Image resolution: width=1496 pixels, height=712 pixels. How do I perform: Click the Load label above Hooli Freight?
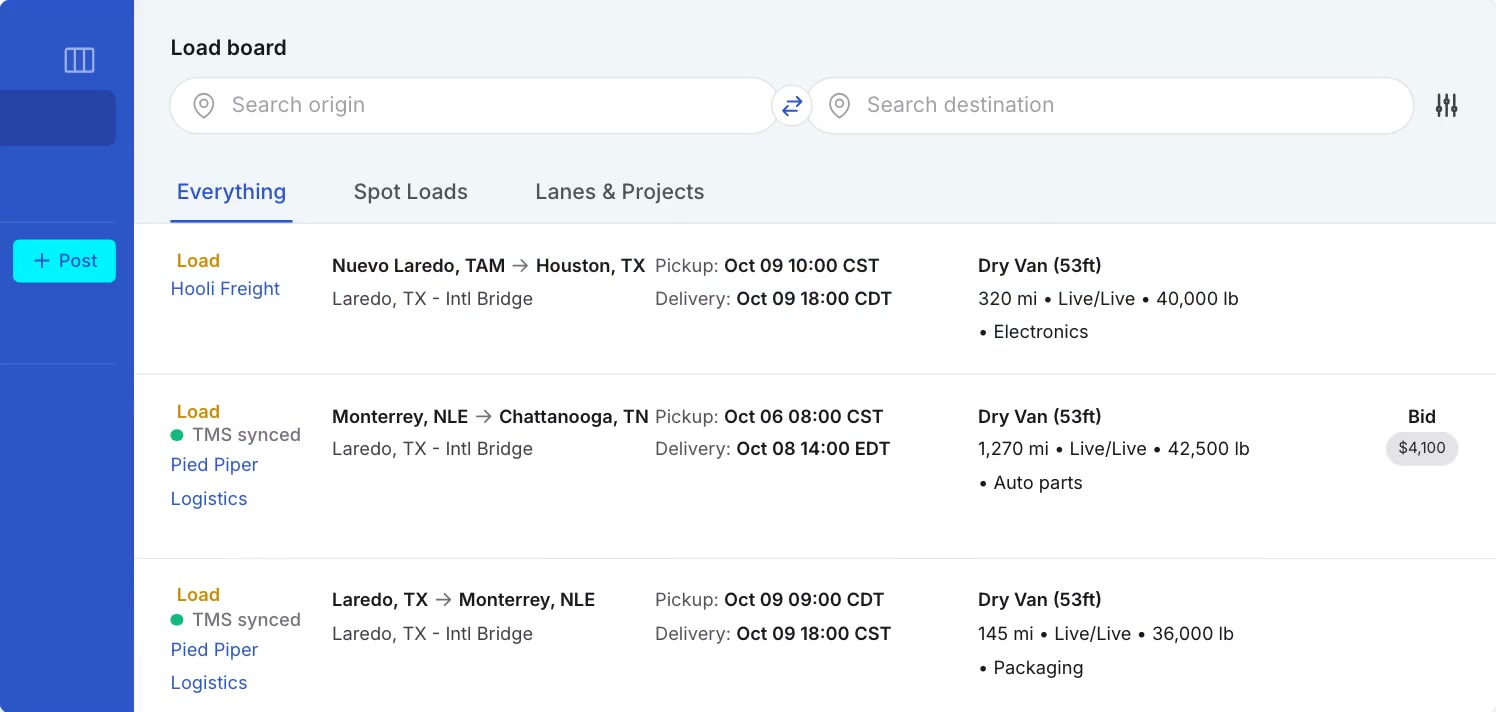198,261
